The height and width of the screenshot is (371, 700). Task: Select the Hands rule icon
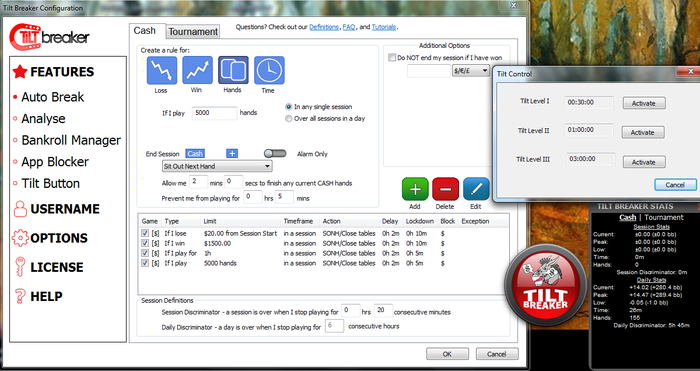click(233, 70)
